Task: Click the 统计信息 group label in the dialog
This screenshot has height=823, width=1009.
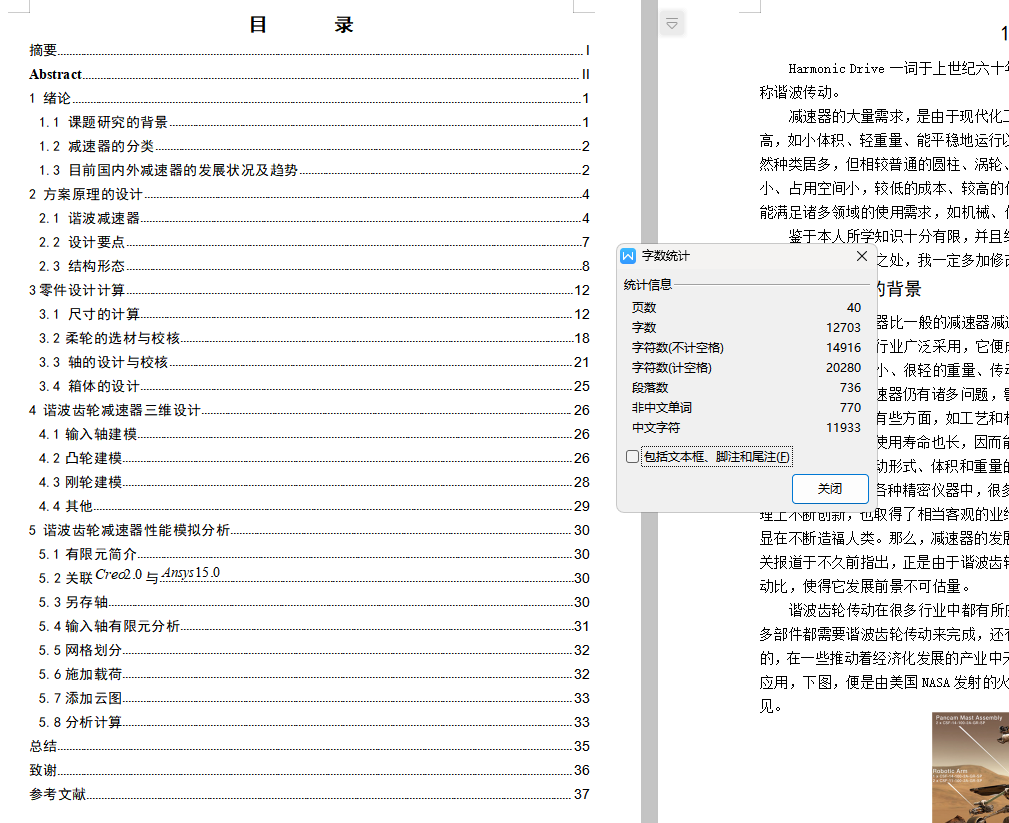Action: coord(645,285)
